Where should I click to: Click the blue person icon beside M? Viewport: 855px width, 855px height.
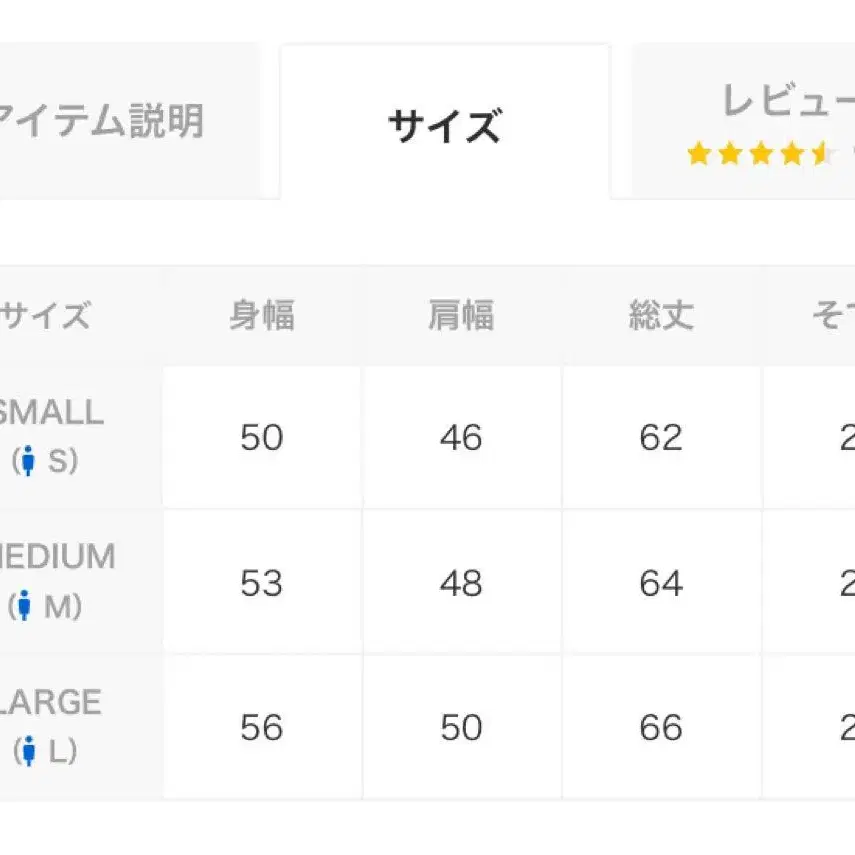[x=23, y=606]
